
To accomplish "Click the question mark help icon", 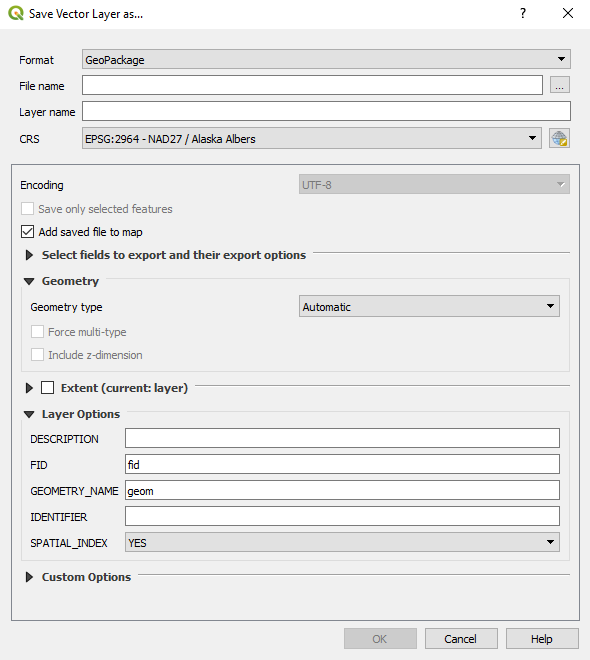I will (523, 13).
